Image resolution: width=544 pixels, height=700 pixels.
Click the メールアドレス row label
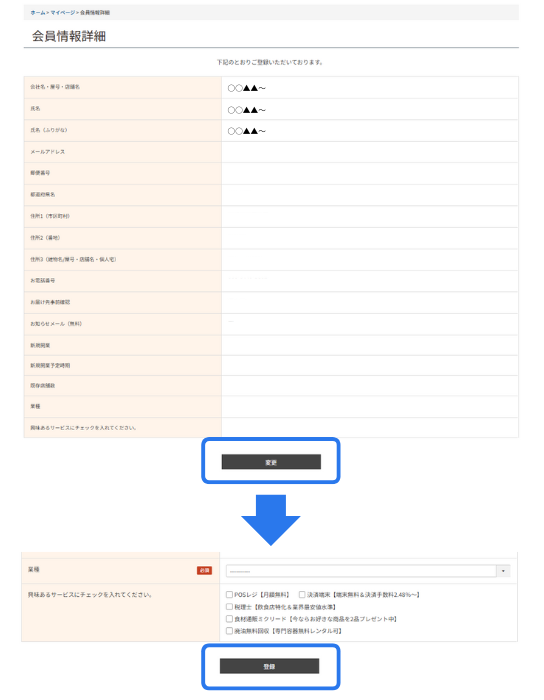(x=47, y=152)
